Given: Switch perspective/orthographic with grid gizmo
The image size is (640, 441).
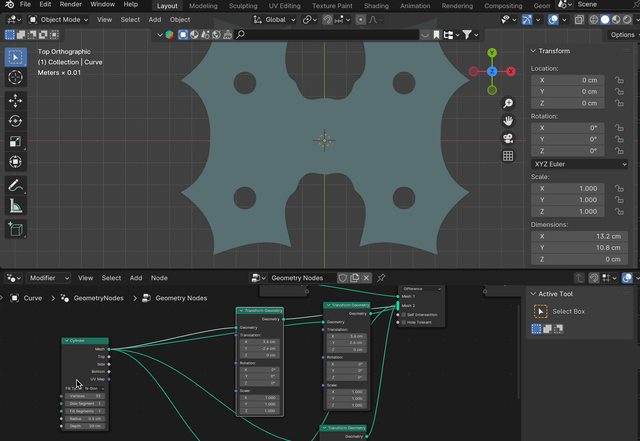Looking at the screenshot, I should click(x=508, y=156).
